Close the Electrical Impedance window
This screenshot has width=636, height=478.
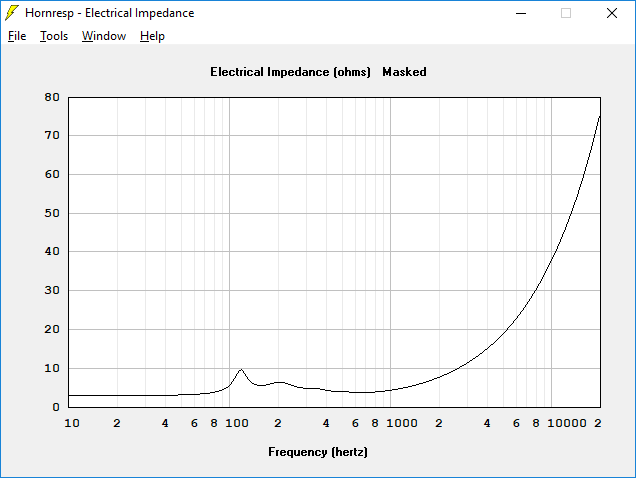click(612, 13)
